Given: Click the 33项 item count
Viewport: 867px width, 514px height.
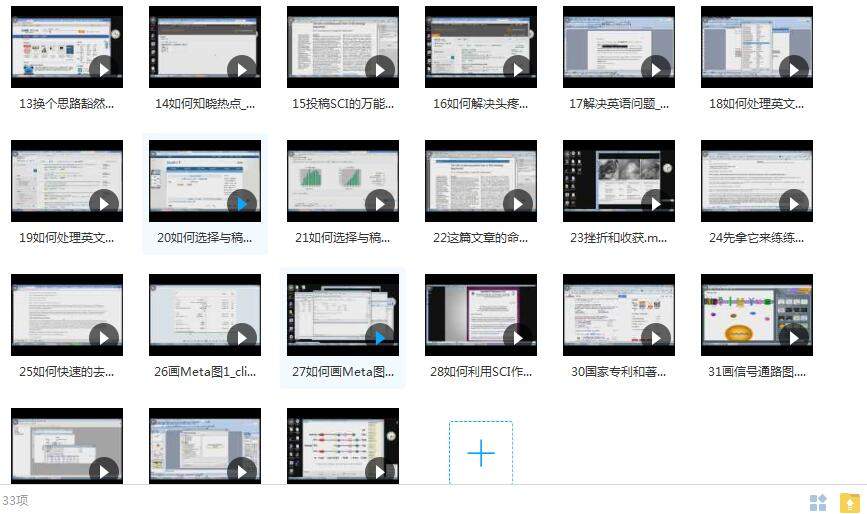Looking at the screenshot, I should click(15, 500).
